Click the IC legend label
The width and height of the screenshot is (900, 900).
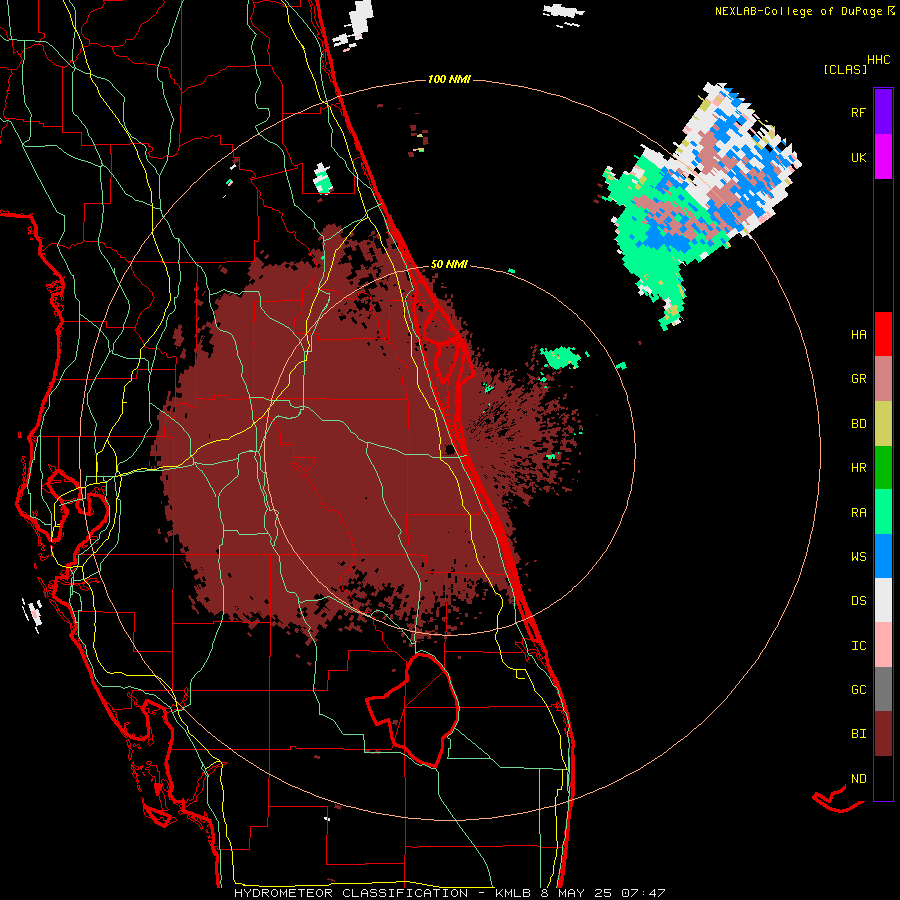[x=858, y=646]
